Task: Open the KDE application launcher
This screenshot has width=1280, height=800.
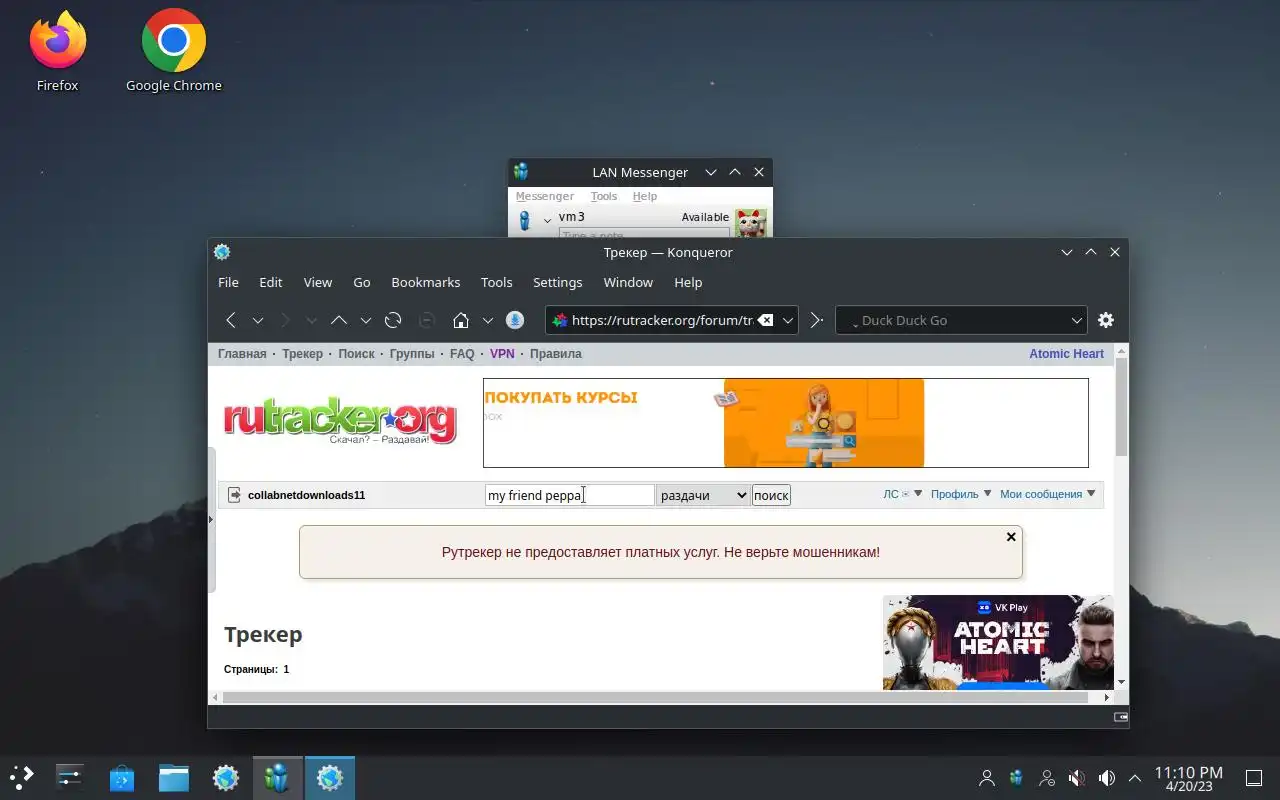Action: coord(22,777)
